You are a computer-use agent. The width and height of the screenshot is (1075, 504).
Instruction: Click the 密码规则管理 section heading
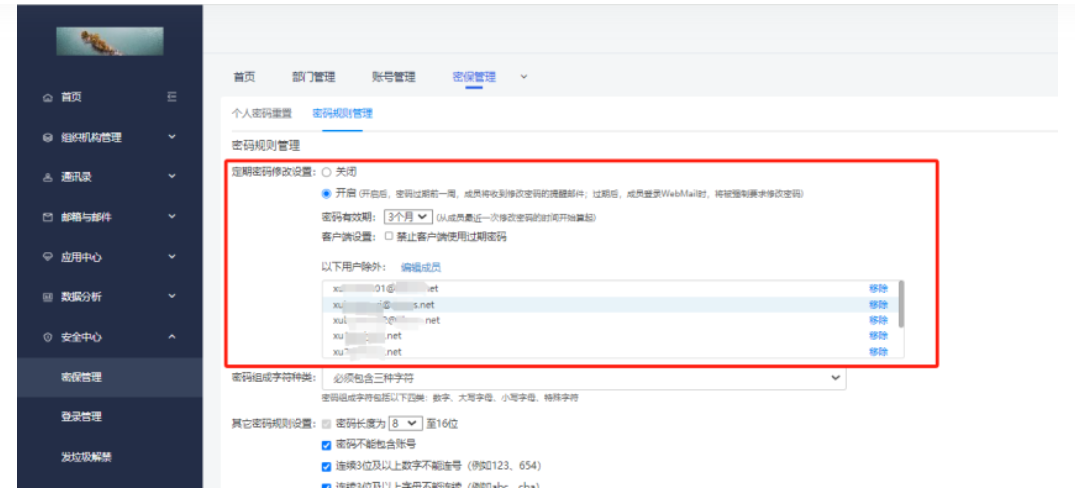pos(266,146)
